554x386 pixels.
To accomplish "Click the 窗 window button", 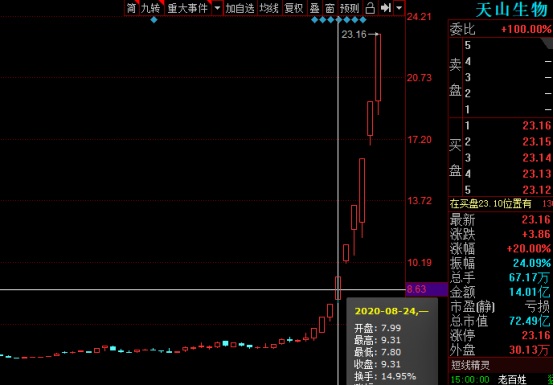I will [330, 8].
